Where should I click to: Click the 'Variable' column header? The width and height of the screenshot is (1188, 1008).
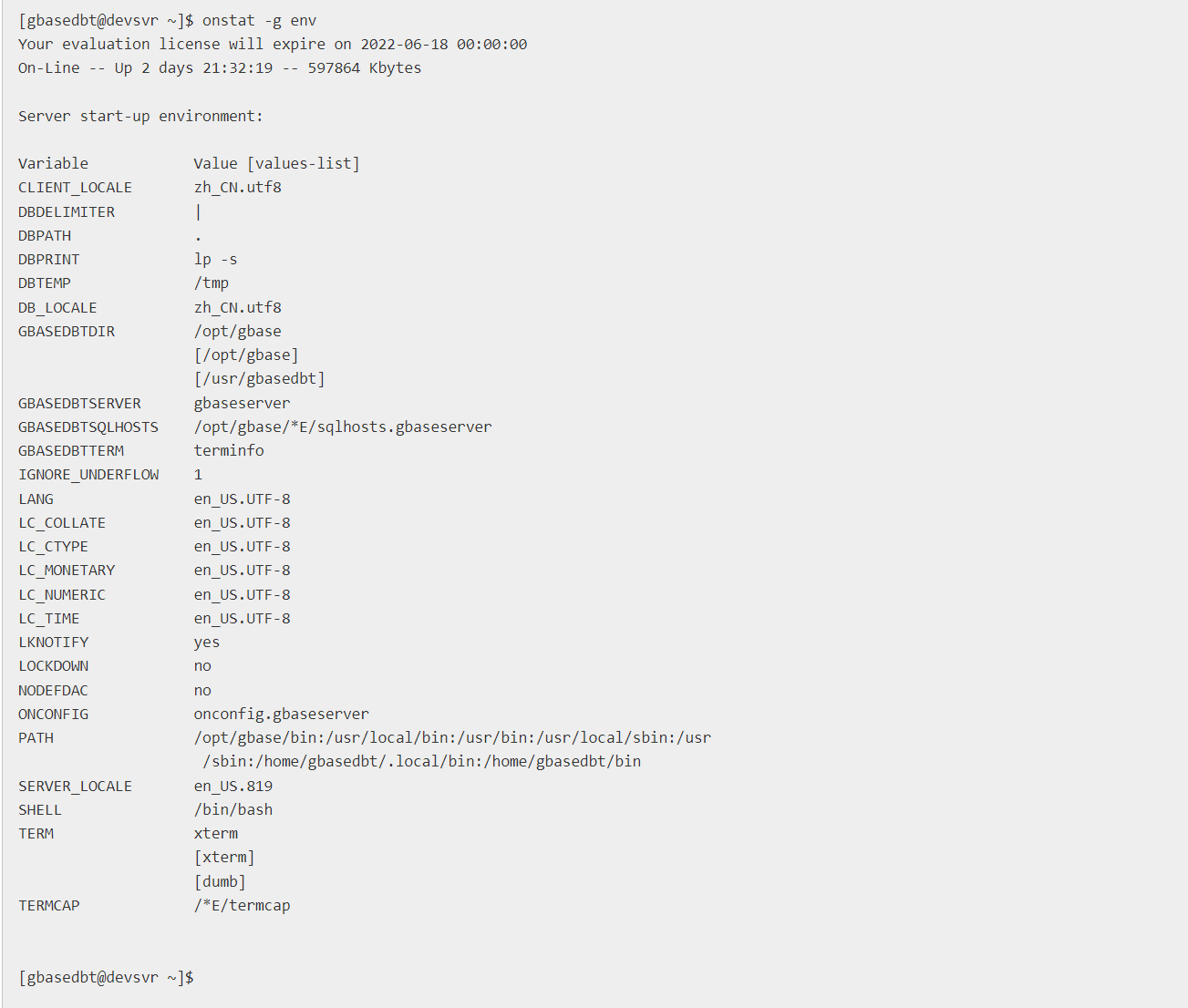[x=53, y=163]
